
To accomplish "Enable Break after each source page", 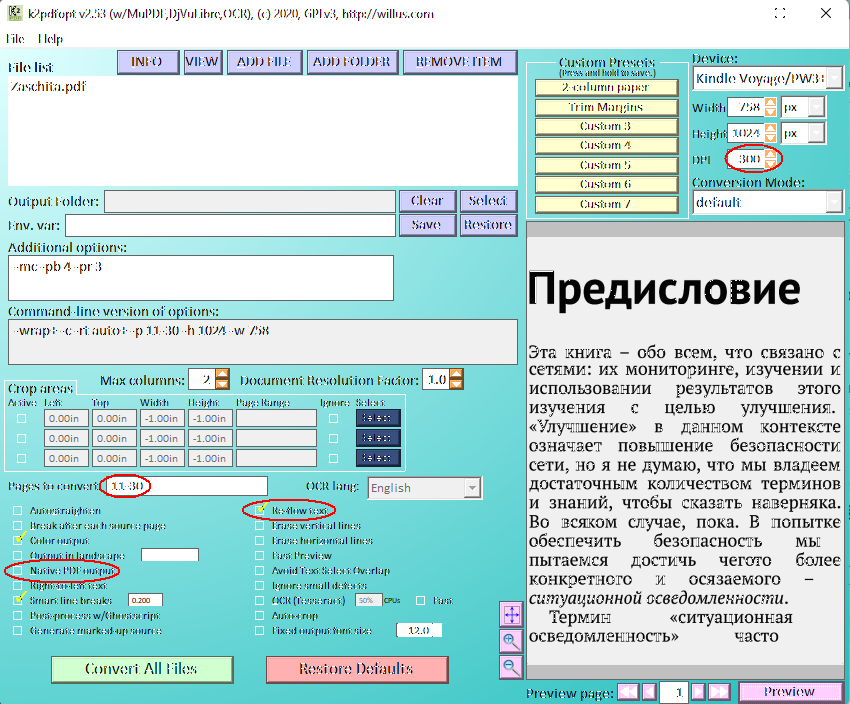I will pos(18,526).
